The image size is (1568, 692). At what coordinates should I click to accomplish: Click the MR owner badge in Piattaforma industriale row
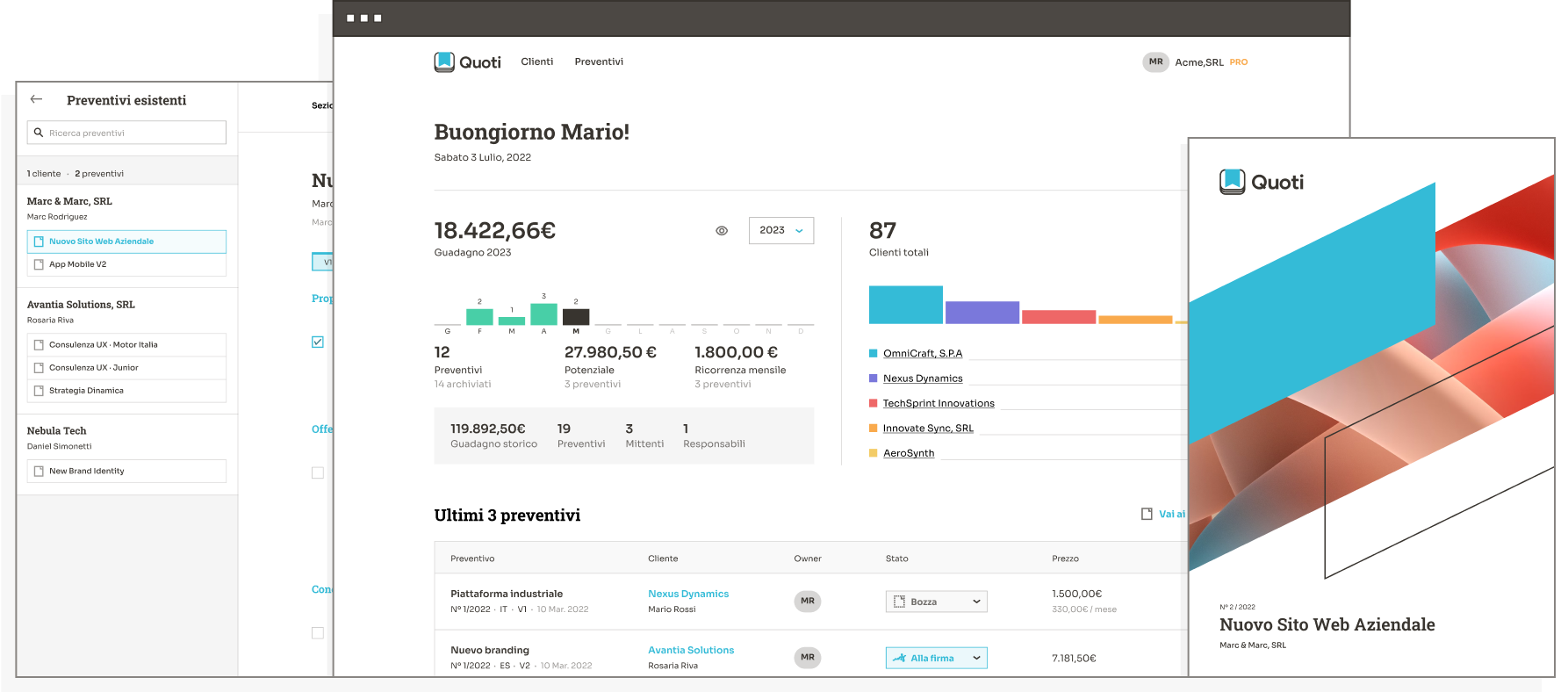pyautogui.click(x=808, y=602)
